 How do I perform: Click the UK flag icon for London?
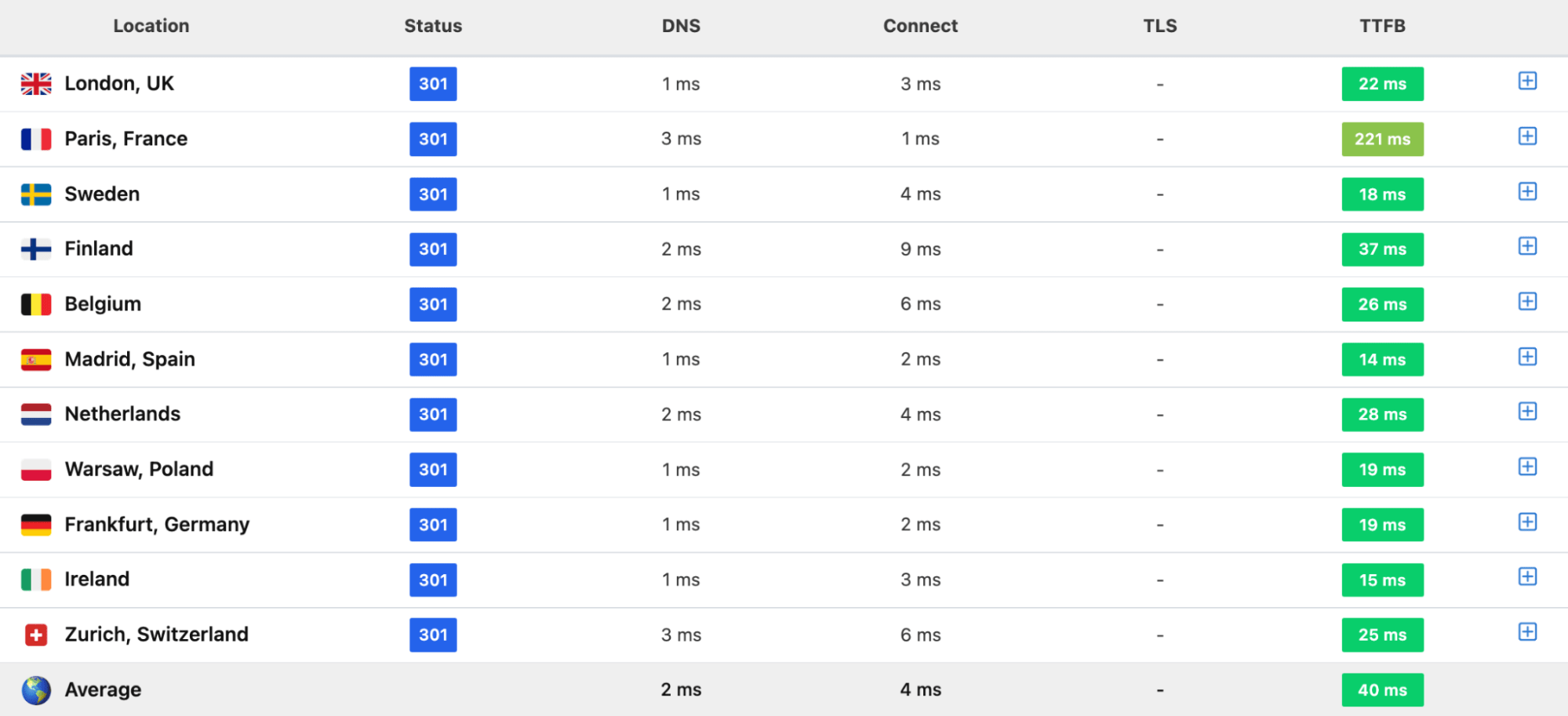36,83
